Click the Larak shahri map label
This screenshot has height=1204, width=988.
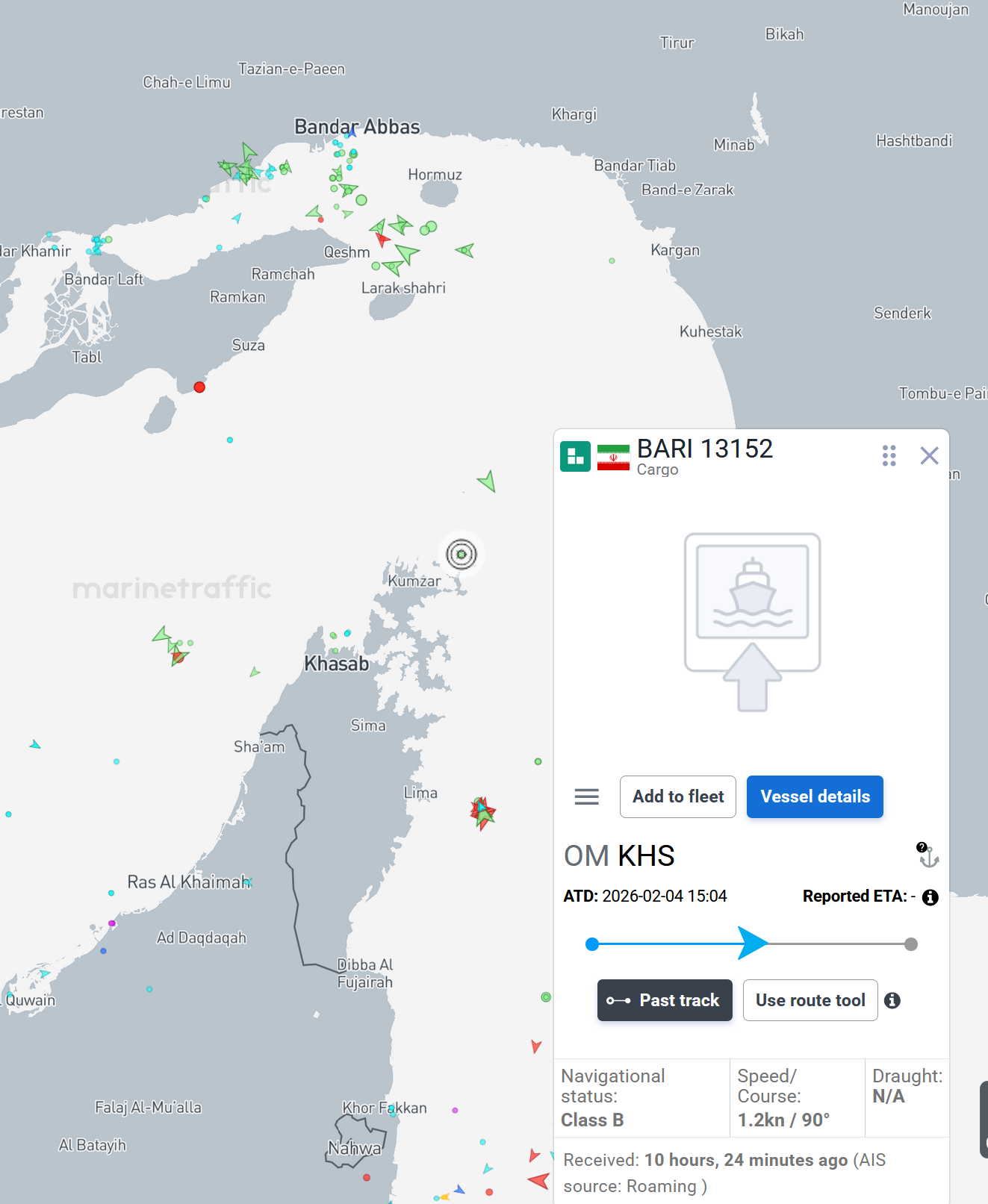403,288
